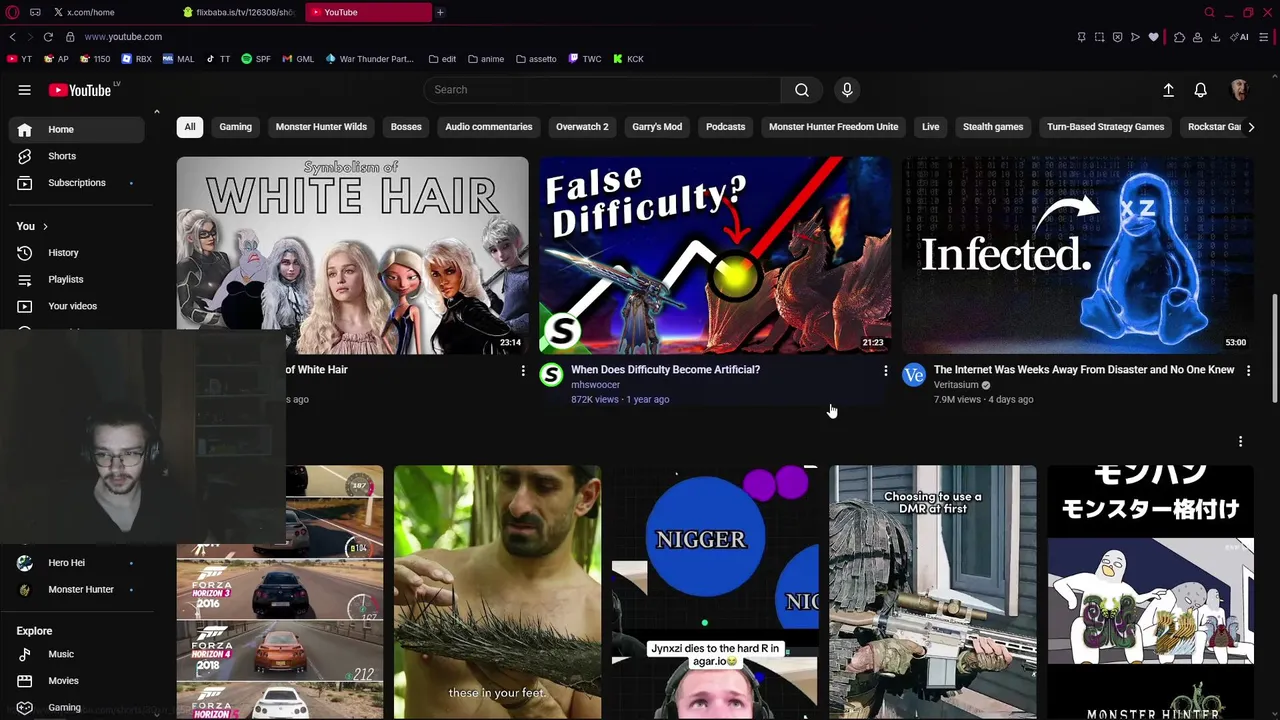Screen dimensions: 1280x720
Task: Select the Audio commentaries chip
Action: coord(489,127)
